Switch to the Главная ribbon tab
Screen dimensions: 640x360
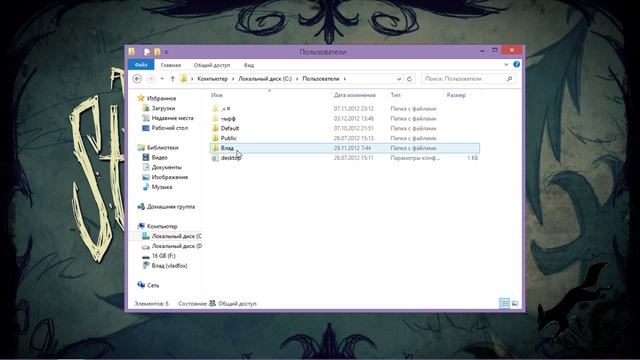[171, 65]
